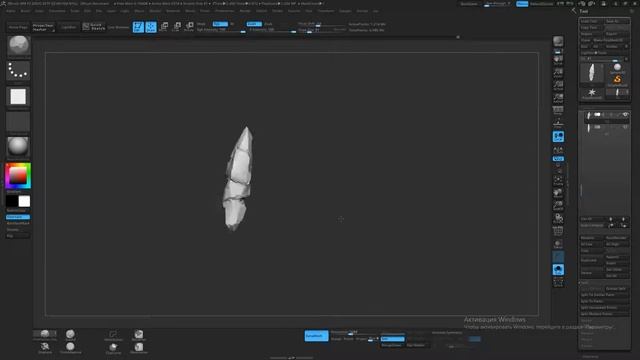Screen dimensions: 640x360
Task: Adjust the Draw Size slider
Action: pyautogui.click(x=322, y=30)
